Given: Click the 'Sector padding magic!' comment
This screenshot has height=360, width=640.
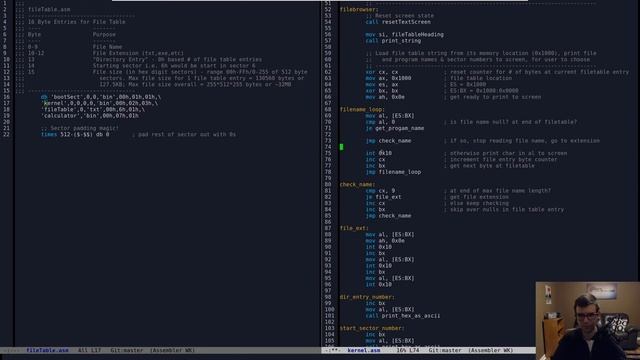Looking at the screenshot, I should click(x=80, y=128).
